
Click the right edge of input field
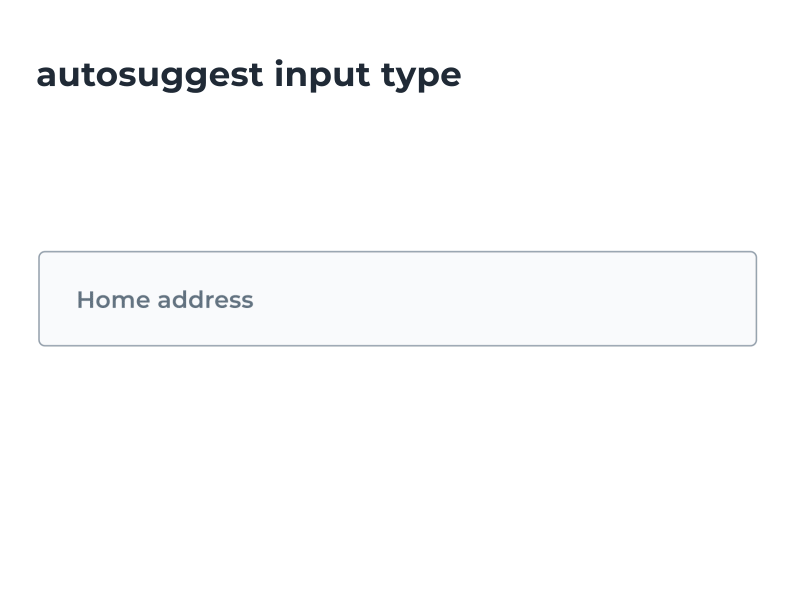coord(745,298)
